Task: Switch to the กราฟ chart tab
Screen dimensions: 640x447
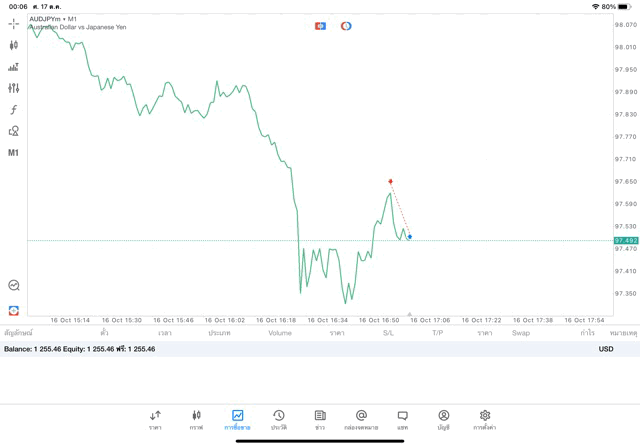Action: 196,419
